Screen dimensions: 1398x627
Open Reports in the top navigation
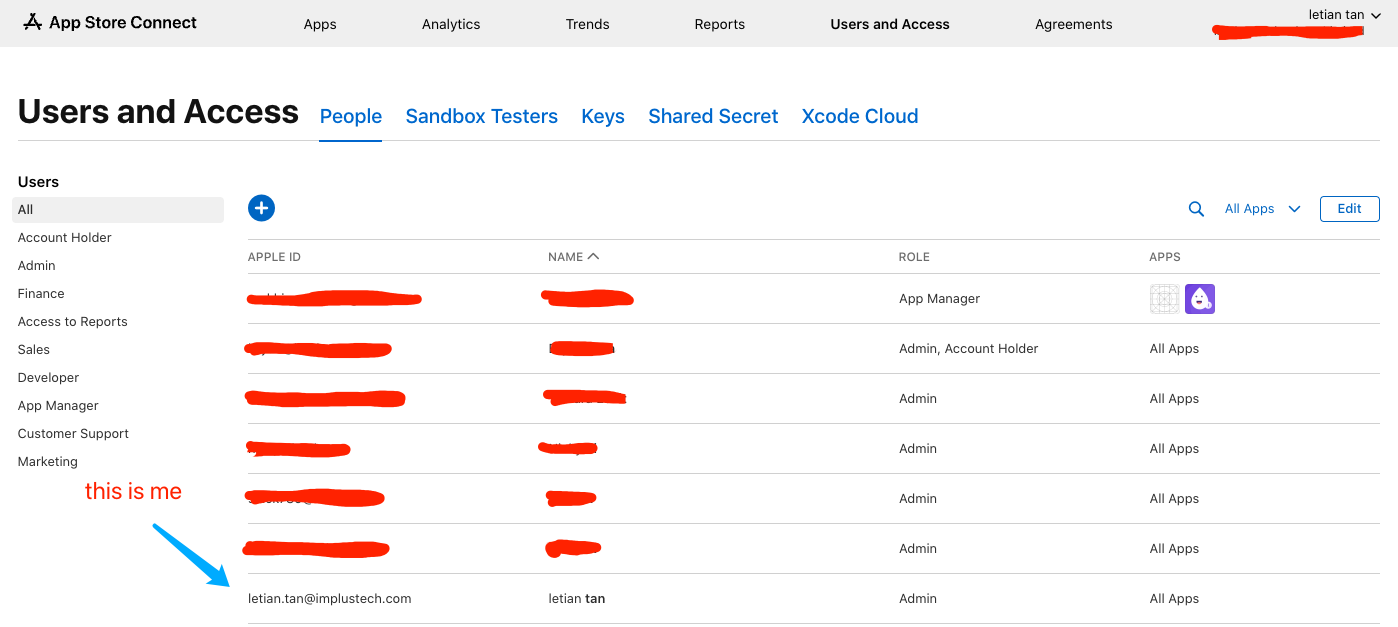(720, 24)
